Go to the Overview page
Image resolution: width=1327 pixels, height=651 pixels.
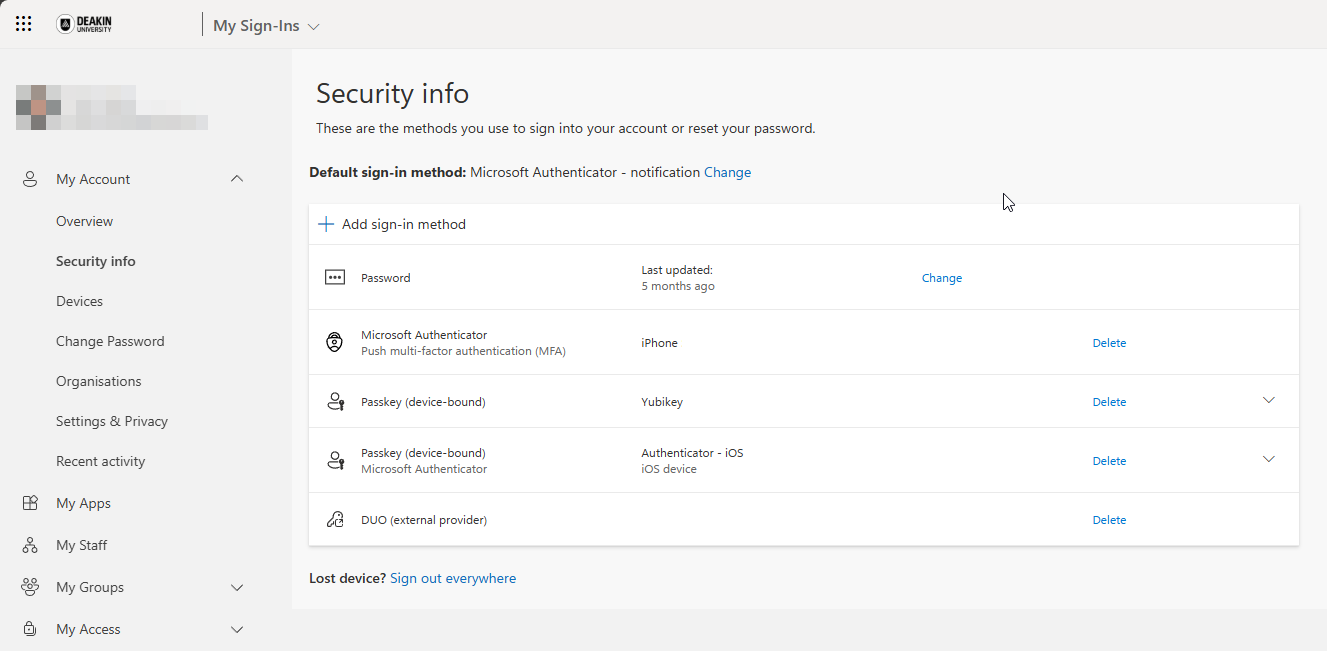coord(84,221)
